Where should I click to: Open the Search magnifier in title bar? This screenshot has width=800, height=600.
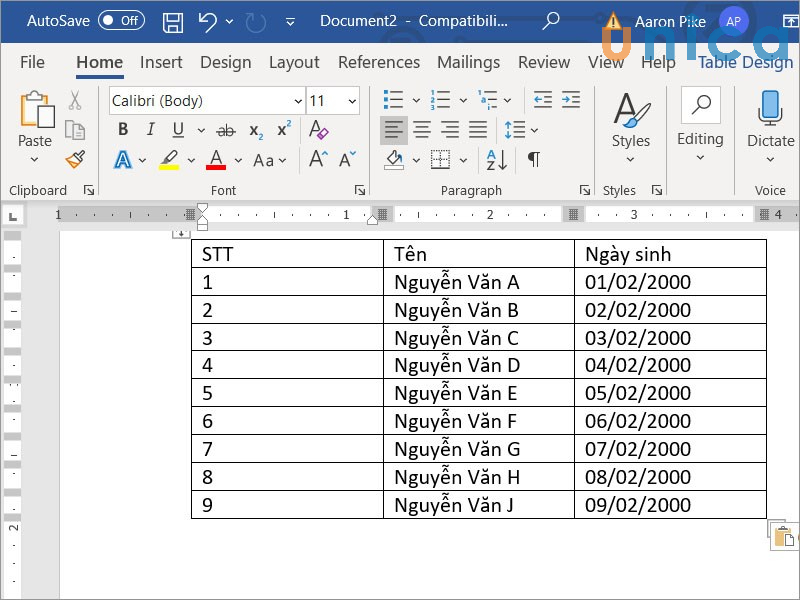click(x=551, y=21)
